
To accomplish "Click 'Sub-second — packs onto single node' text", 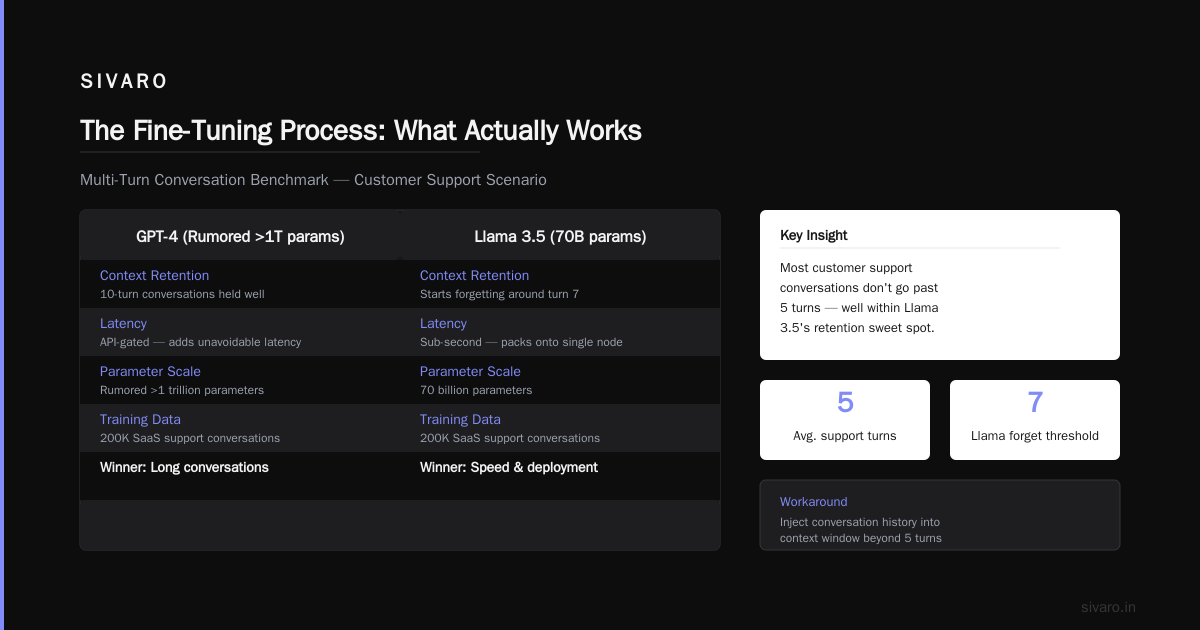I will pyautogui.click(x=521, y=342).
